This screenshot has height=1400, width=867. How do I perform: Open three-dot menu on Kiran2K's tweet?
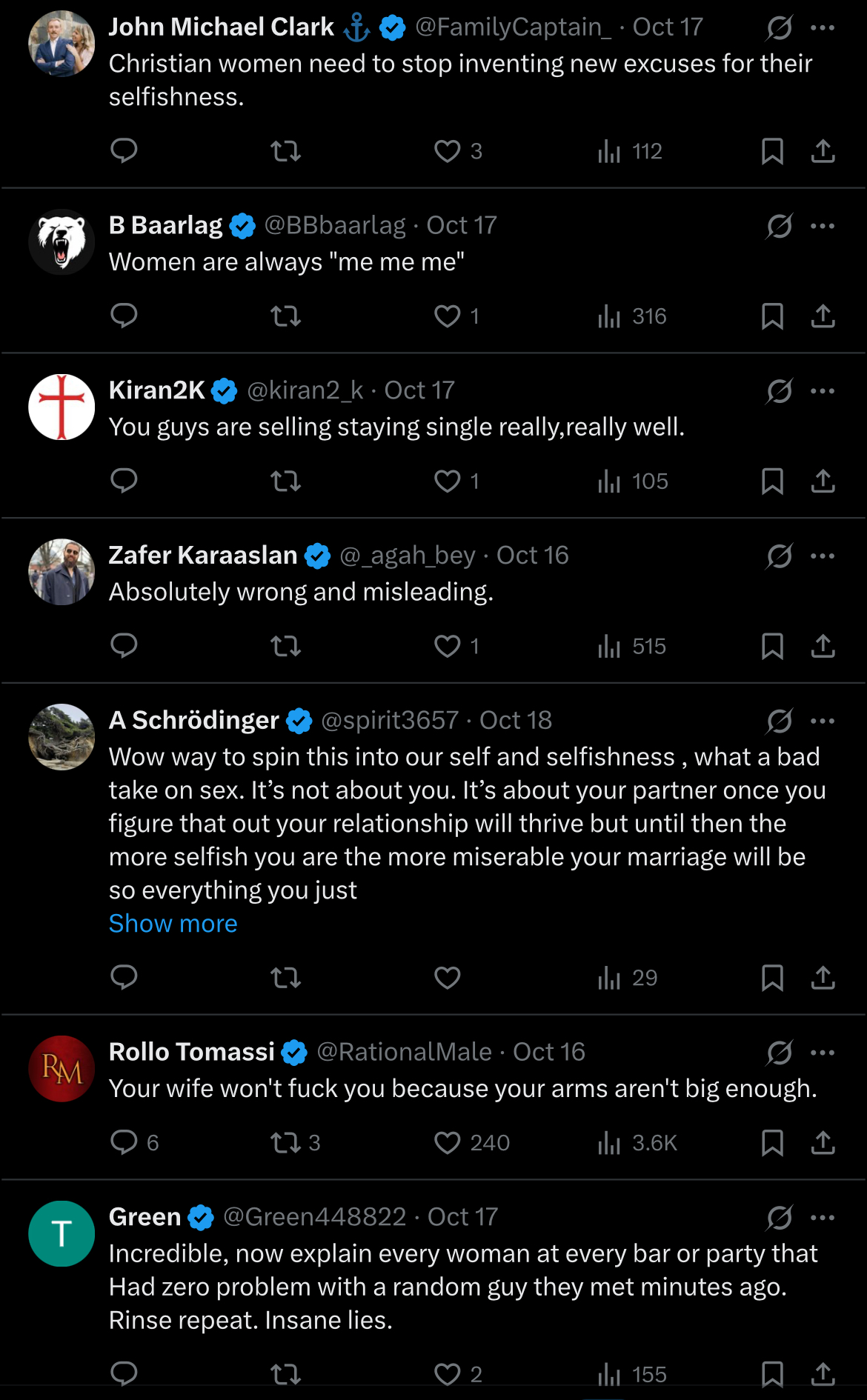coord(823,391)
